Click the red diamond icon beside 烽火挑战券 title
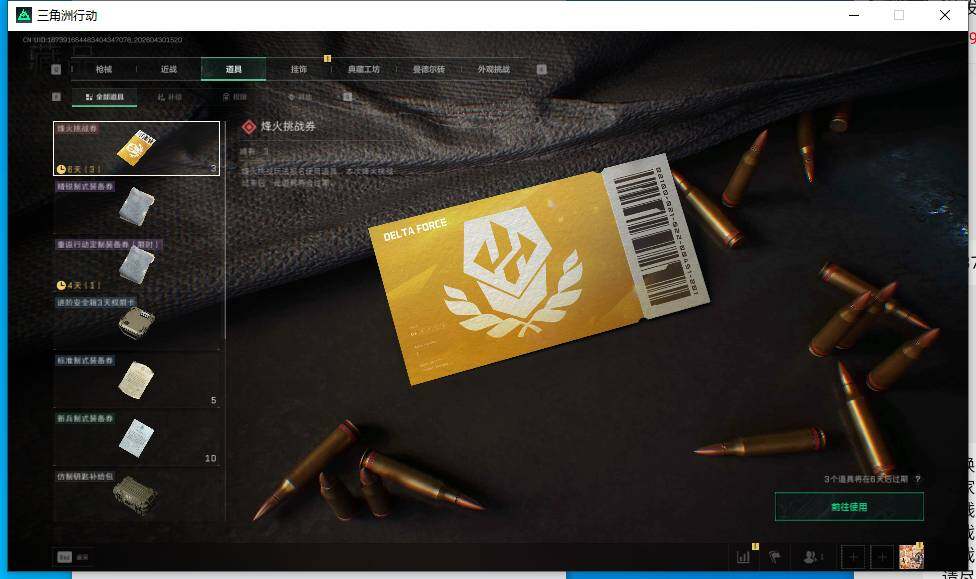Viewport: 976px width, 579px height. [249, 127]
